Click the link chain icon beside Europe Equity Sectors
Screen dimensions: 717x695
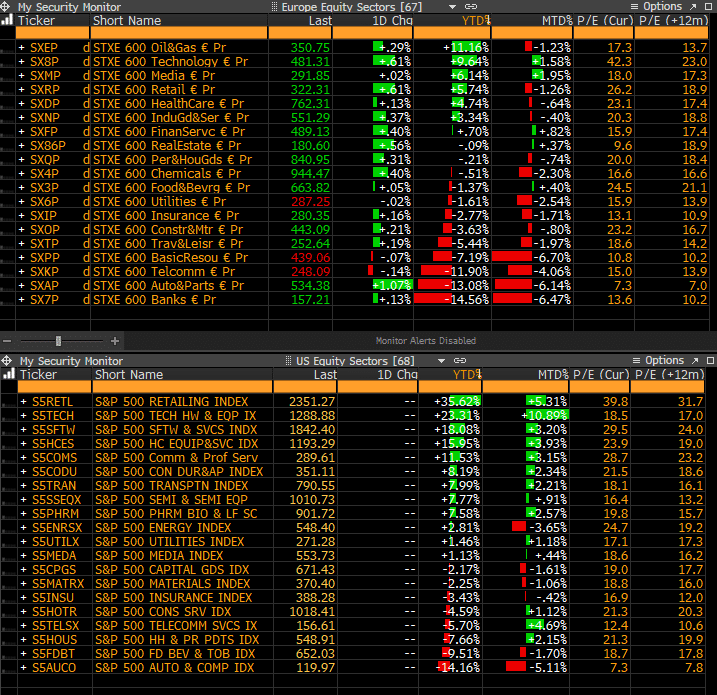coord(471,6)
